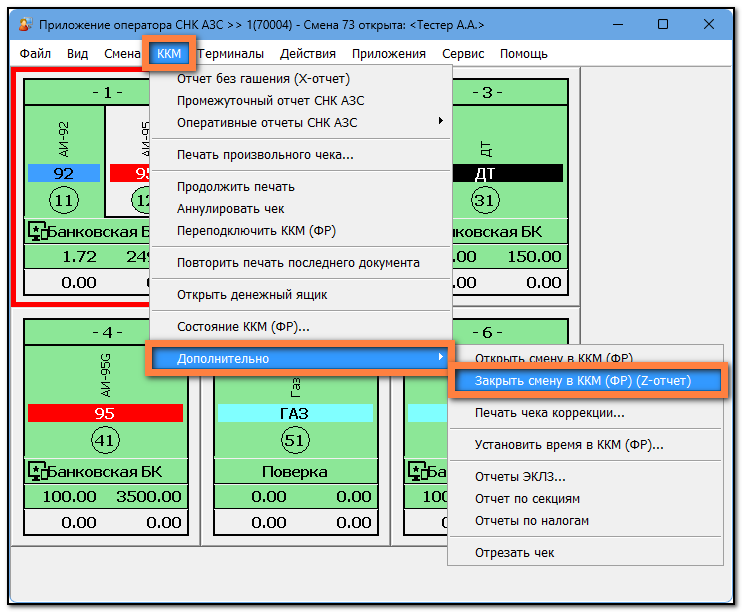Open the Действия menu

pyautogui.click(x=308, y=54)
